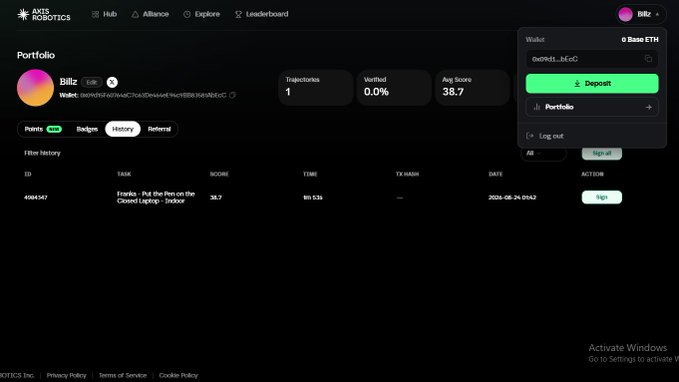Click the score value 38.7 in table
The image size is (679, 382).
tap(216, 197)
